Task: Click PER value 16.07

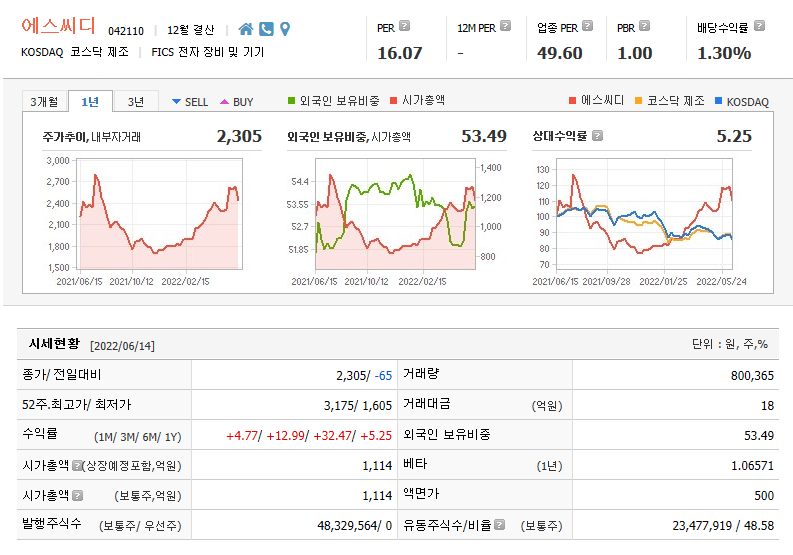Action: point(400,53)
